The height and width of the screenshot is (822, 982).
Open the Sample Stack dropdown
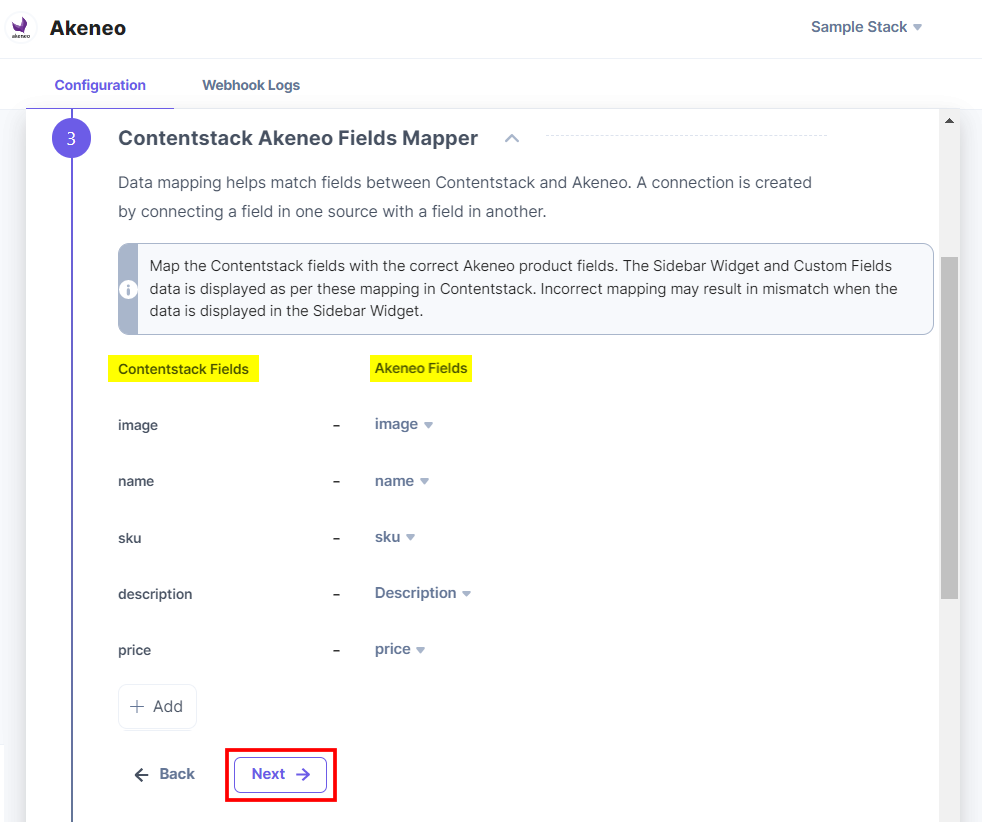pos(866,27)
